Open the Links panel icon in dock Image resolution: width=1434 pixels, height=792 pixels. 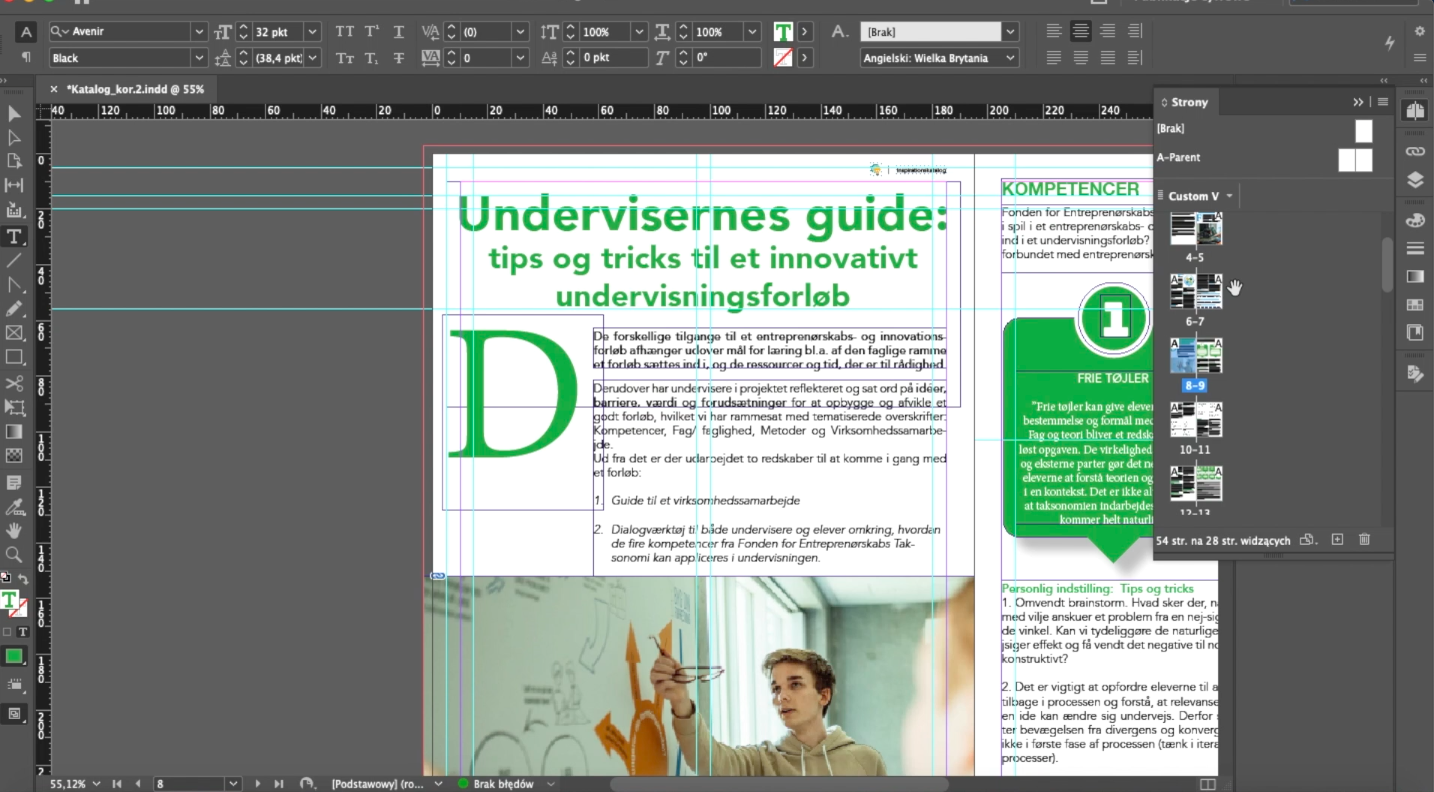1414,151
